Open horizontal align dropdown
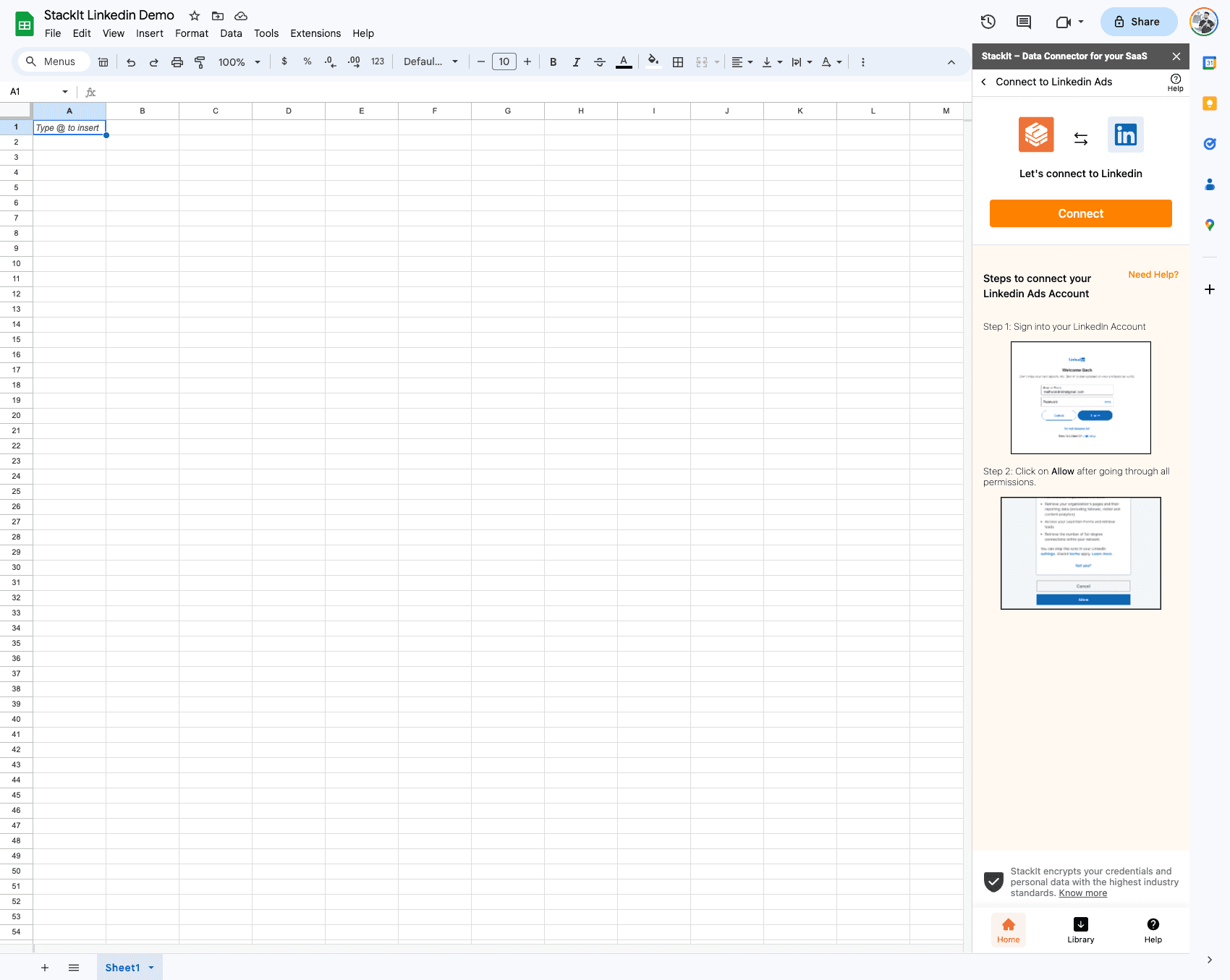Image resolution: width=1230 pixels, height=980 pixels. (x=742, y=62)
